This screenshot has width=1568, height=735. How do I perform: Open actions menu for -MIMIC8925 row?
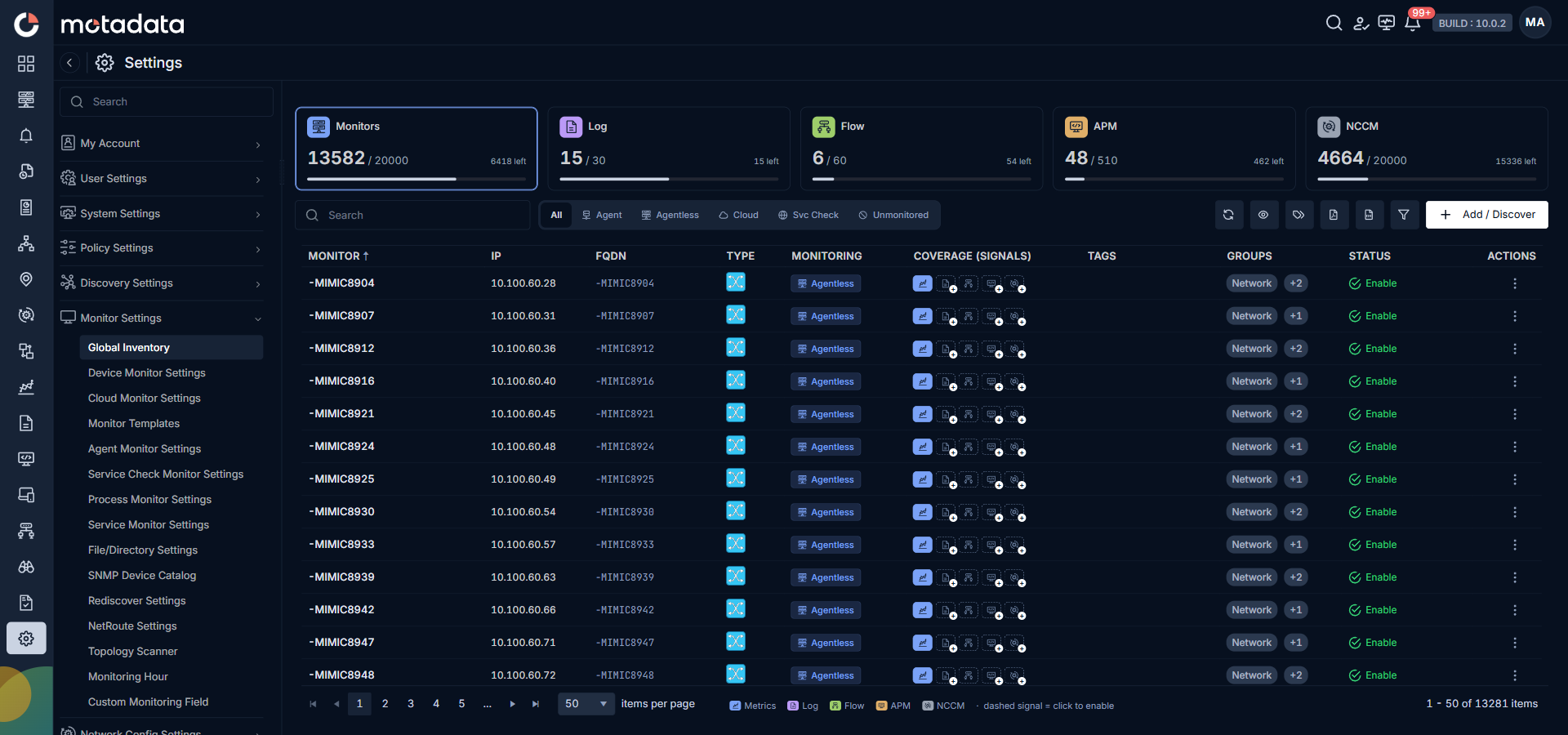coord(1515,479)
